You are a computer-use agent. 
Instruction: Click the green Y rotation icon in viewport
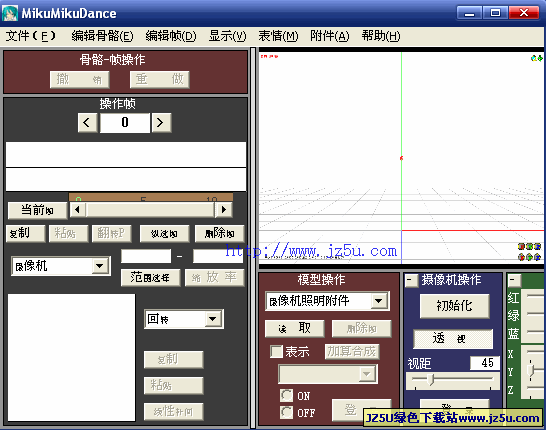pos(529,247)
